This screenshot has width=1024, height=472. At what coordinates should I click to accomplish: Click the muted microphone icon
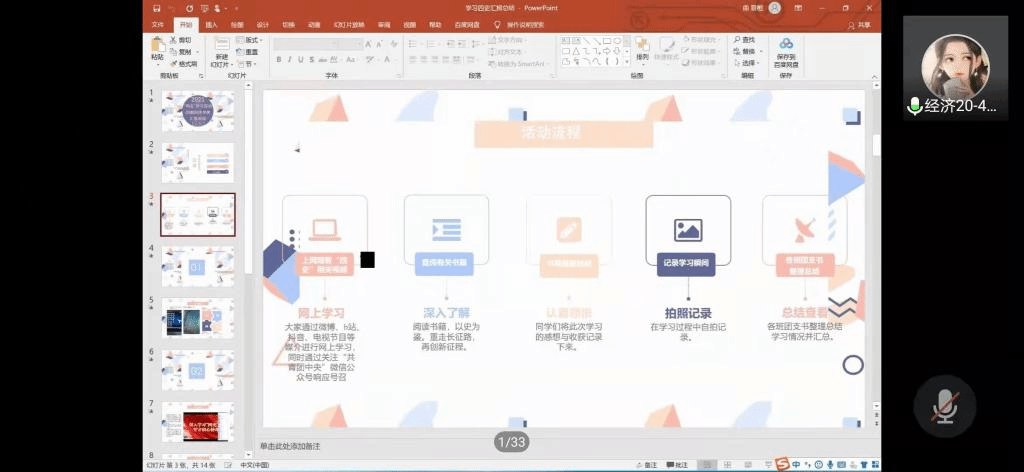944,407
